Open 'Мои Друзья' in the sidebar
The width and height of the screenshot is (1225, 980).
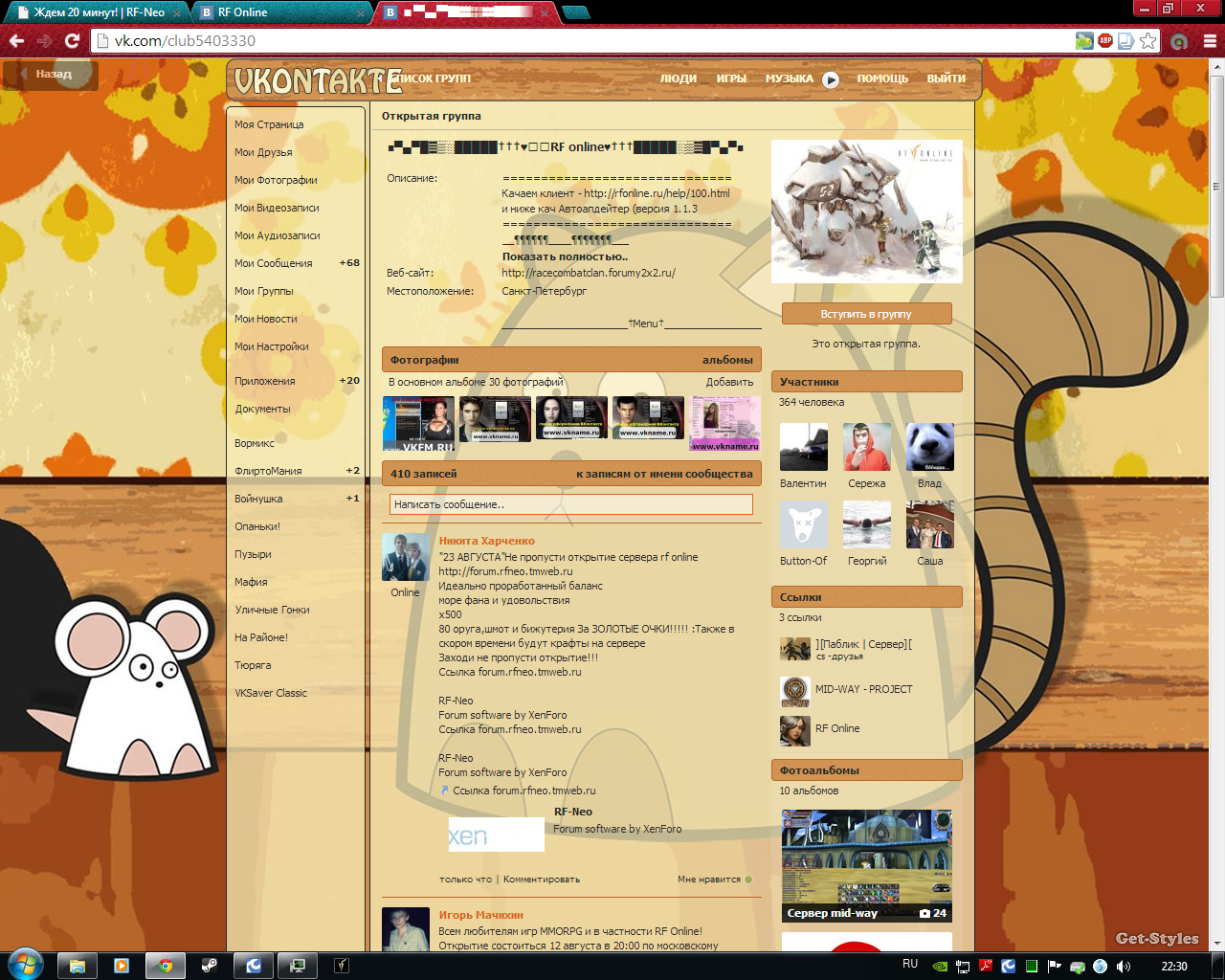click(263, 152)
